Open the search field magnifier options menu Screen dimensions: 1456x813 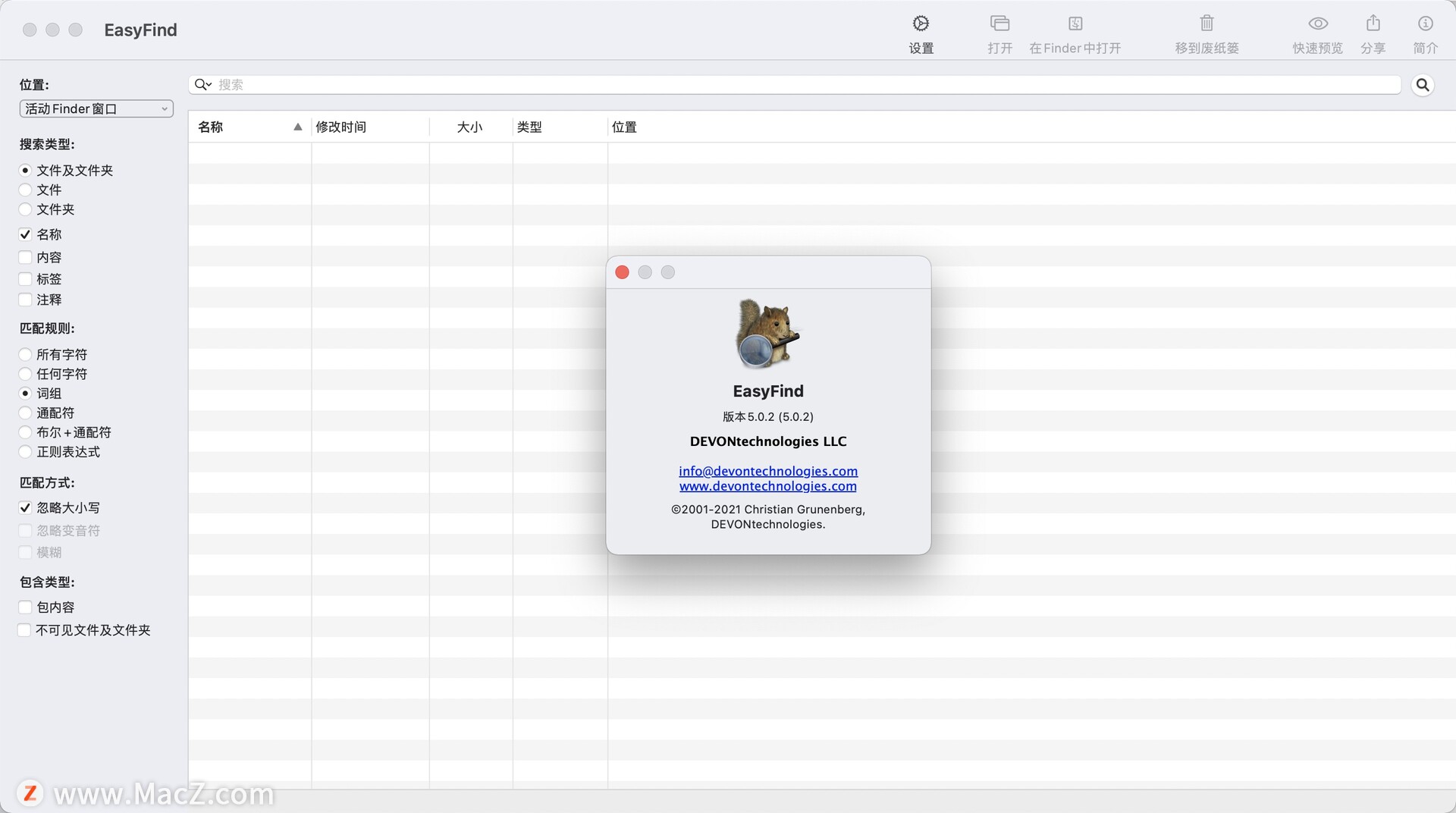(202, 84)
